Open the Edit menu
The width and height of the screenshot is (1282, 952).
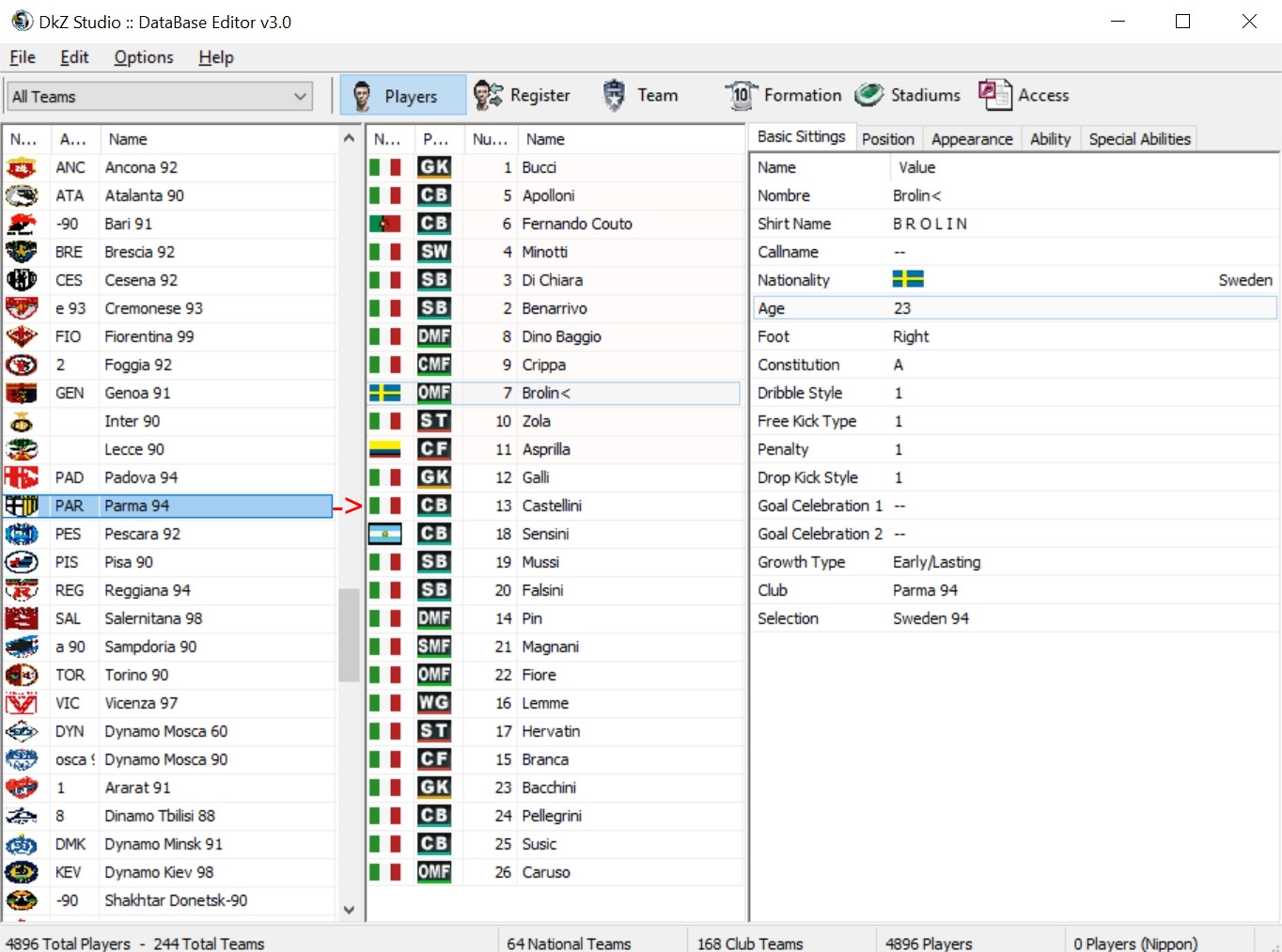click(74, 57)
